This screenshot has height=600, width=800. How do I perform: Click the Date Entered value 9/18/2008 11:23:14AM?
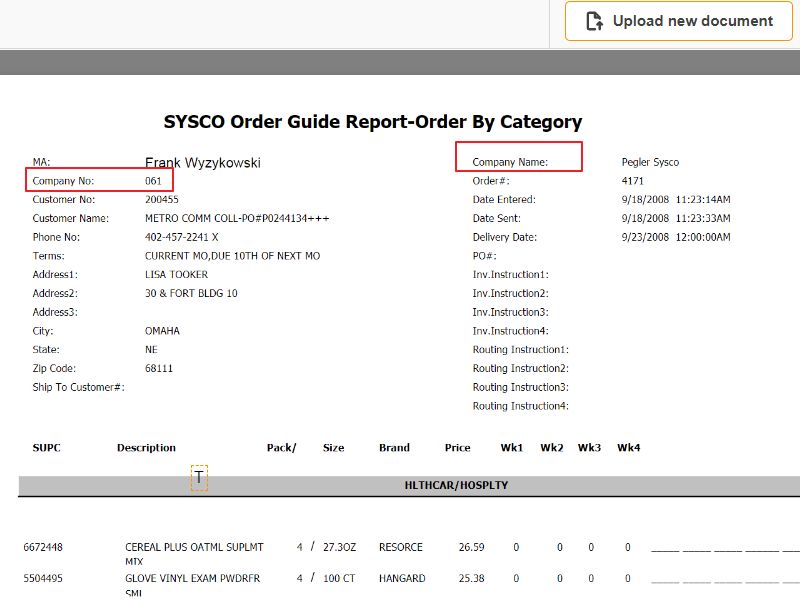[676, 199]
